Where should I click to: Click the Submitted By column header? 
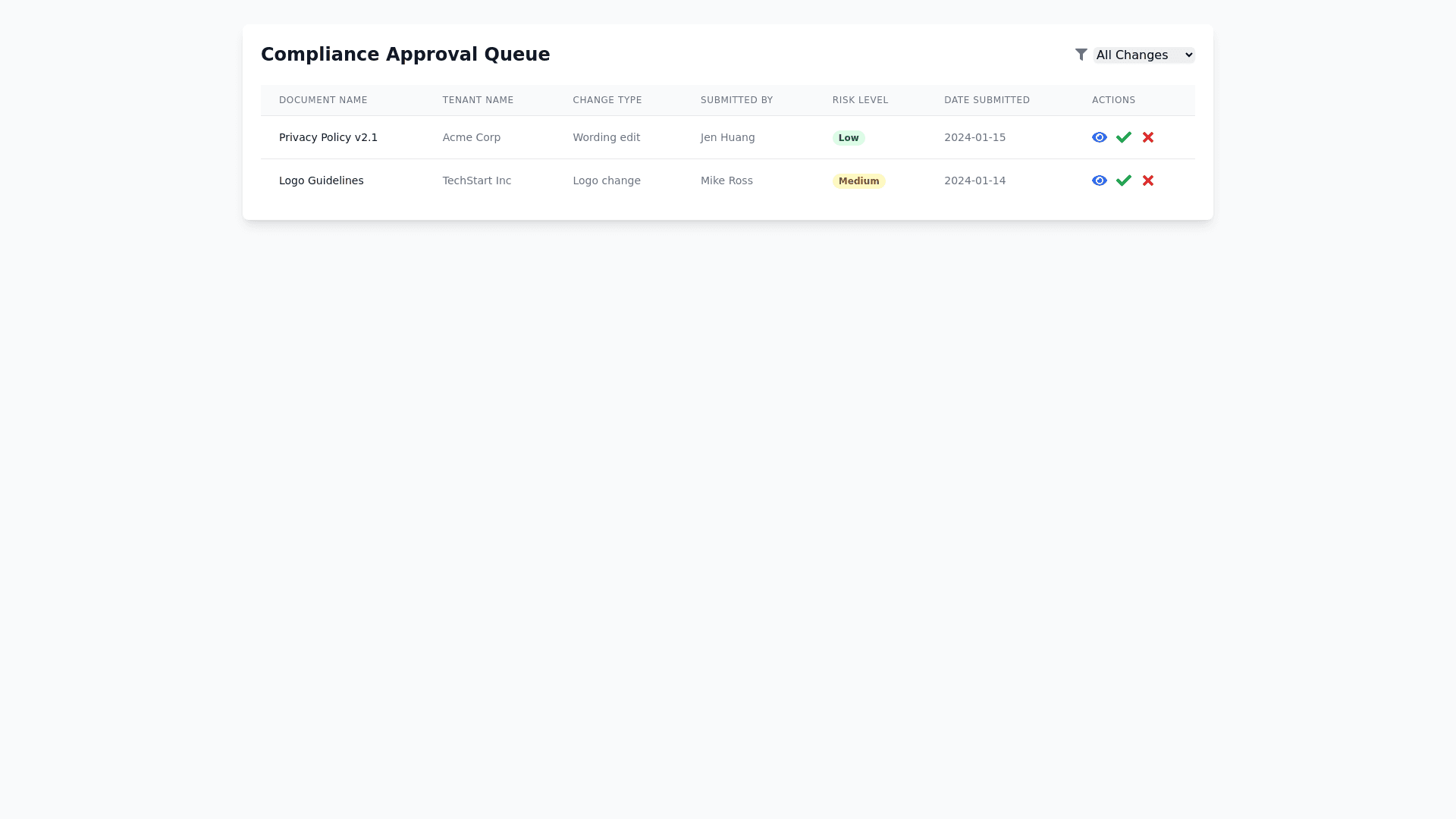pos(736,100)
